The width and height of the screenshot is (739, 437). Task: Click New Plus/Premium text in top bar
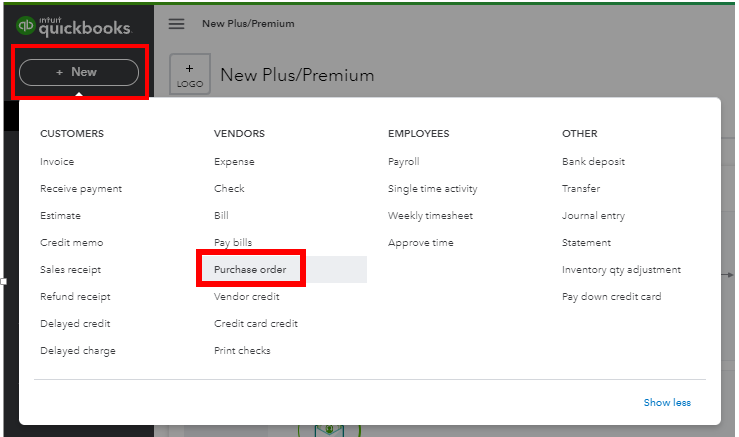(x=248, y=24)
